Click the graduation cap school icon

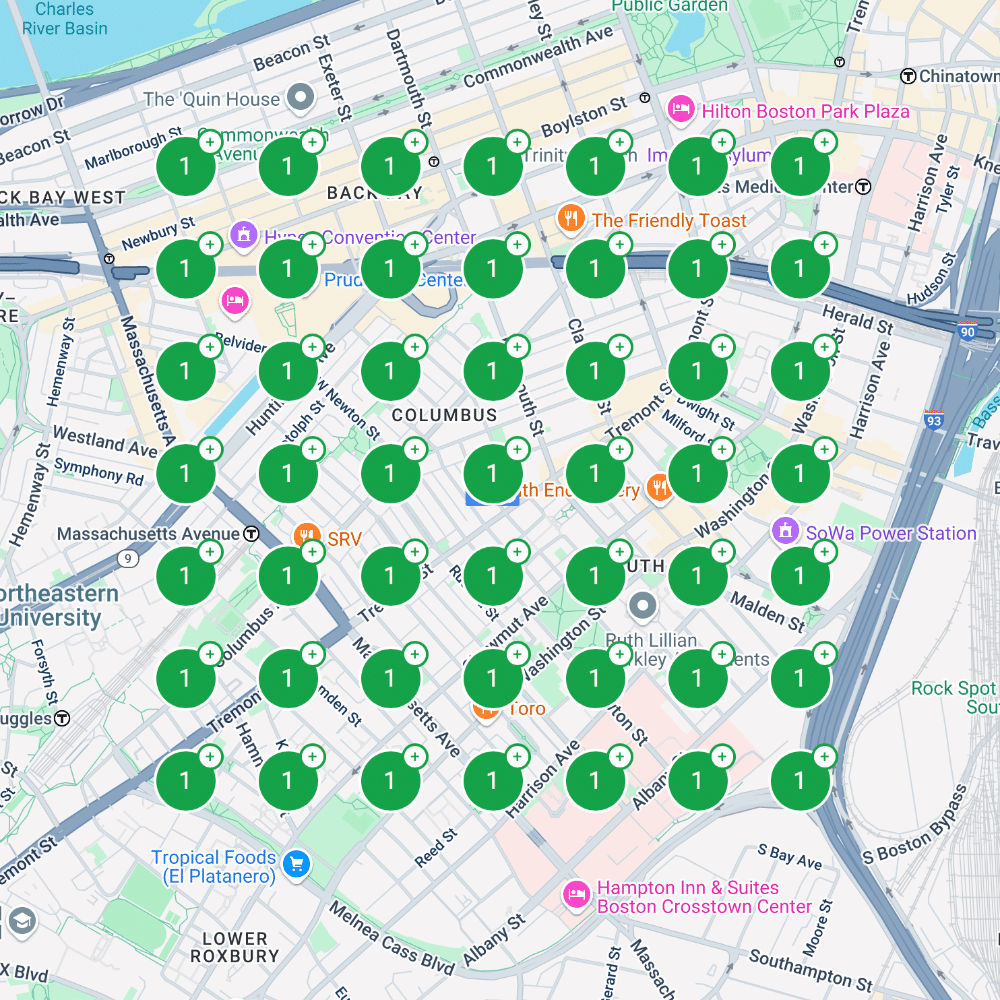point(22,922)
